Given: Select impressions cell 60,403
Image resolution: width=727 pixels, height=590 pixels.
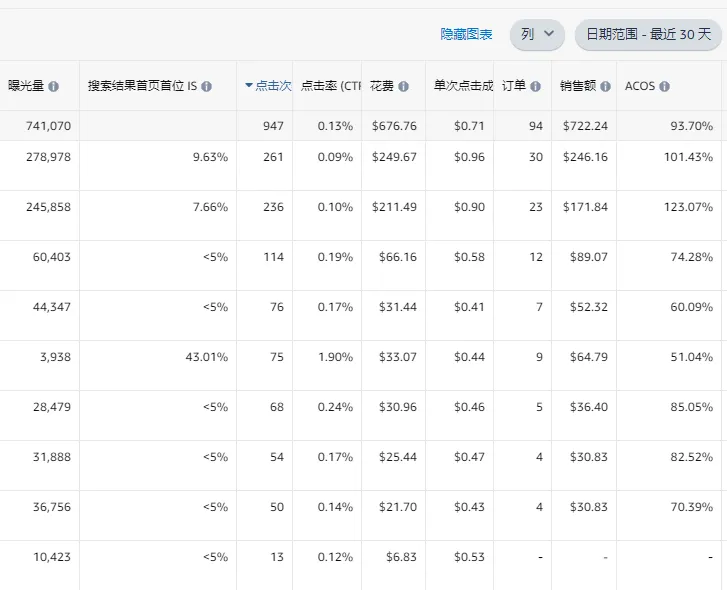Looking at the screenshot, I should [x=52, y=257].
